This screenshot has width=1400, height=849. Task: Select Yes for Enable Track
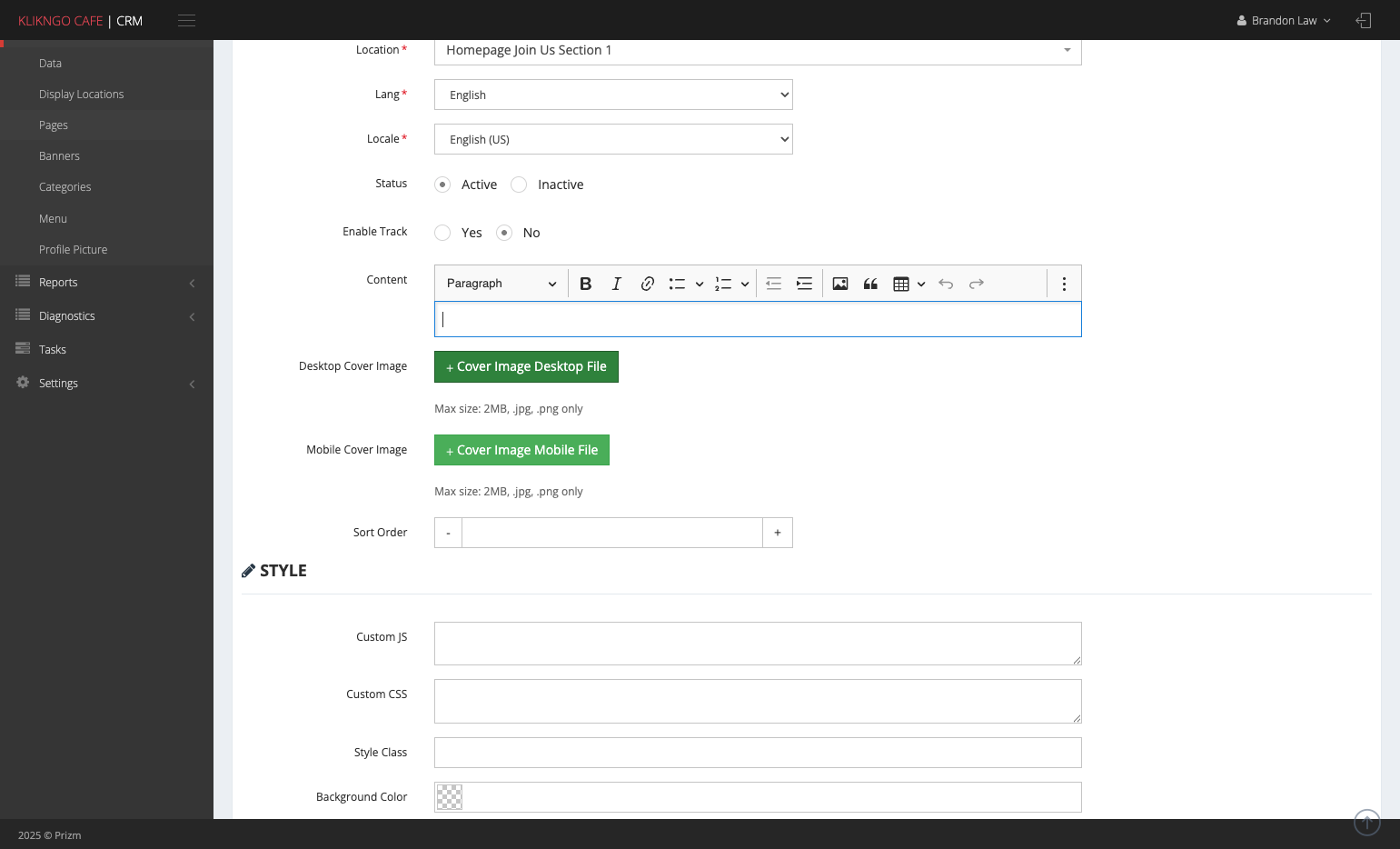(x=442, y=233)
